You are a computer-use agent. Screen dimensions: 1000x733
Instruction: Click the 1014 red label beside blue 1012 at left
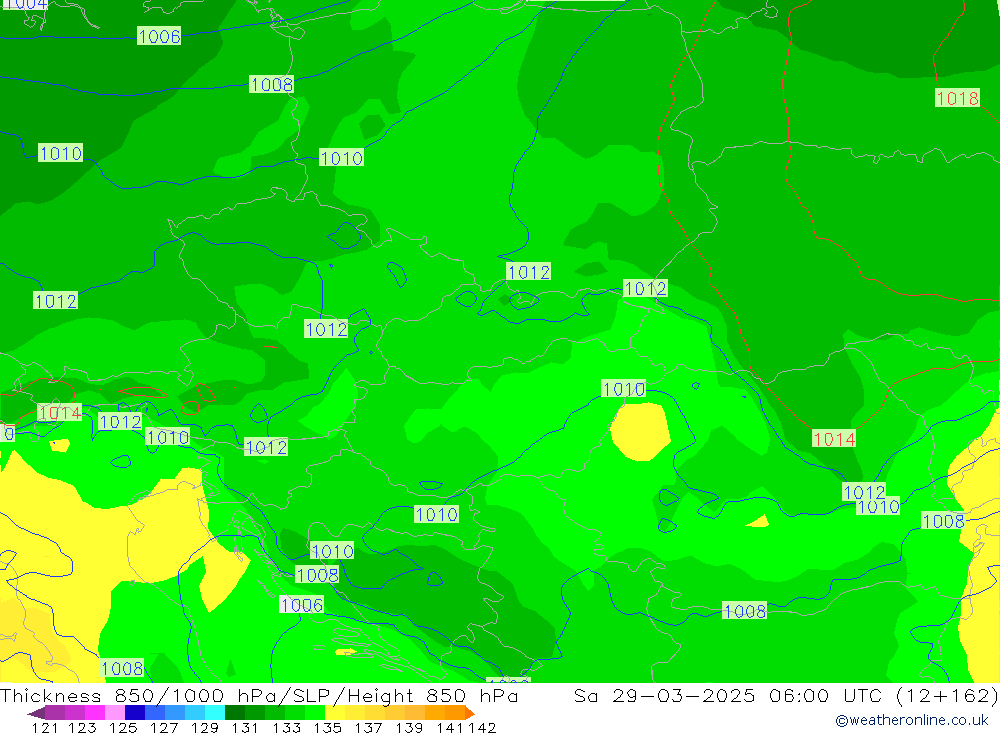59,413
